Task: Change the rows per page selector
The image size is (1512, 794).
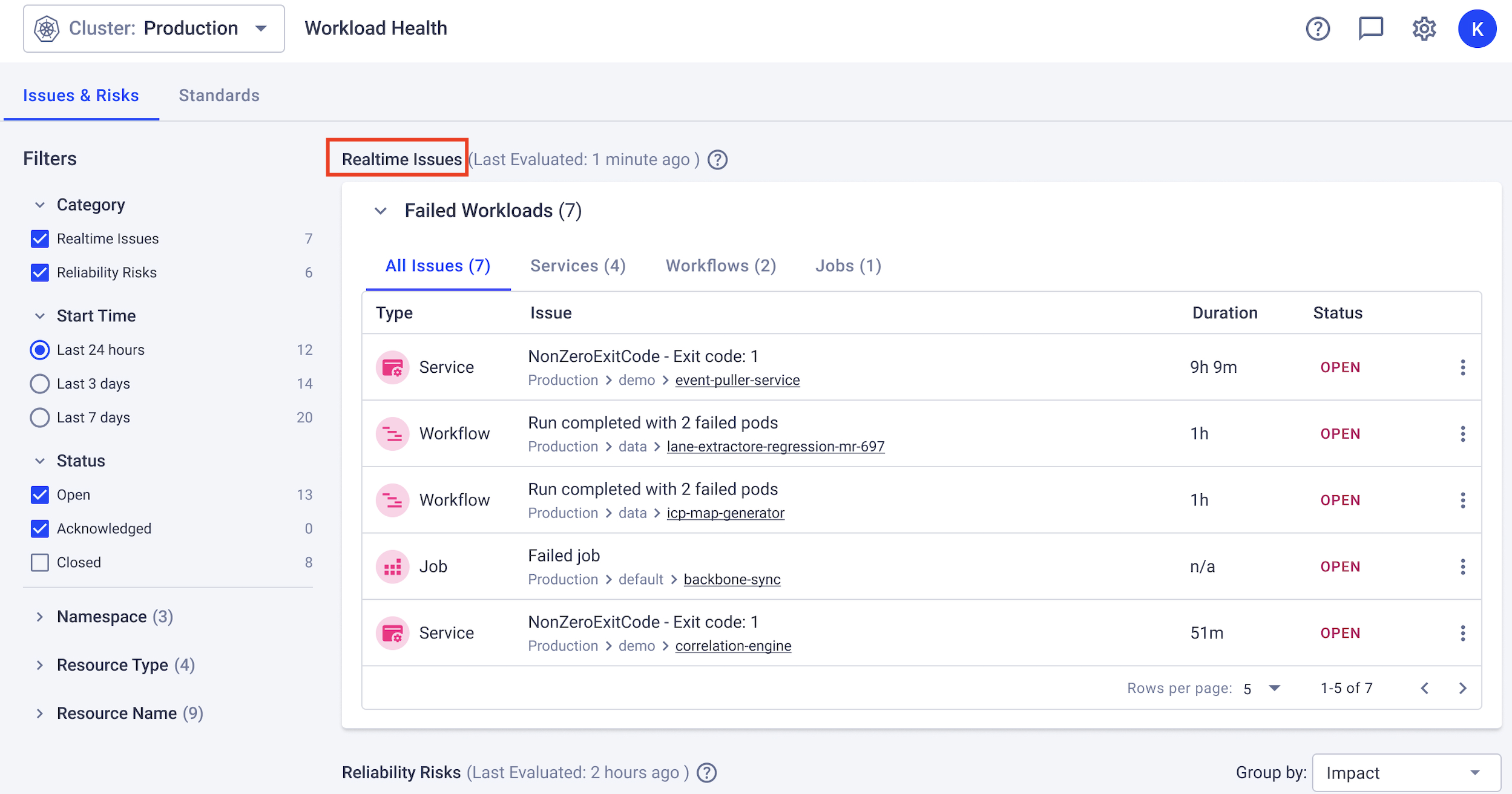Action: click(1262, 689)
